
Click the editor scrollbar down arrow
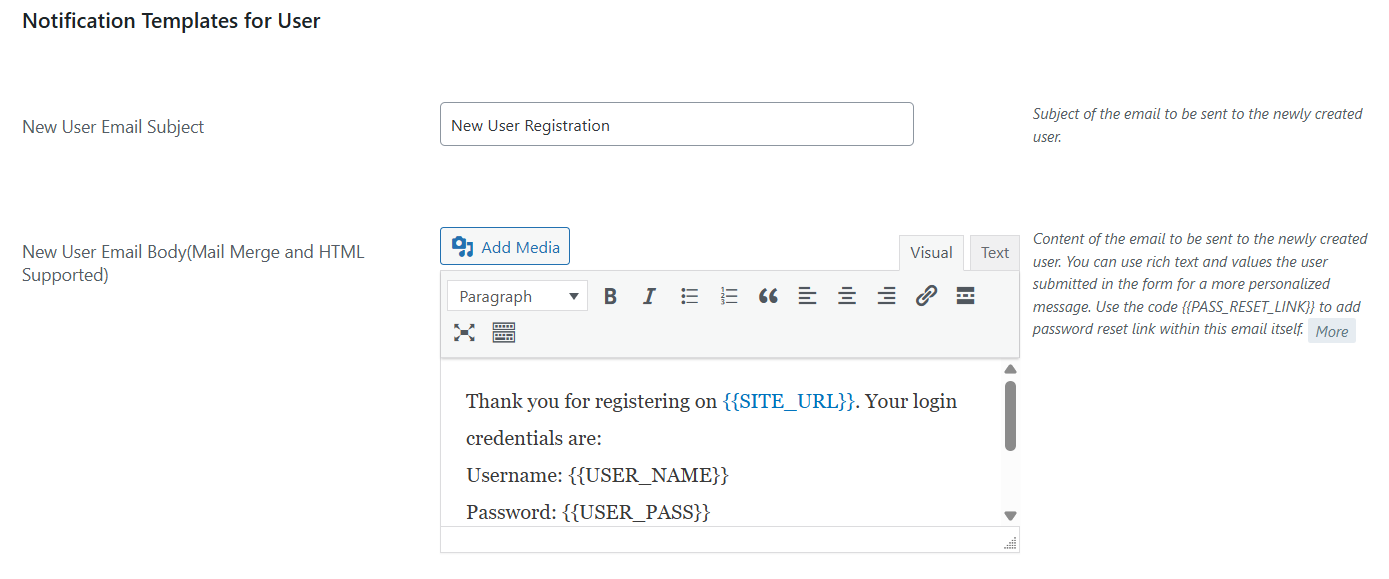tap(1010, 515)
